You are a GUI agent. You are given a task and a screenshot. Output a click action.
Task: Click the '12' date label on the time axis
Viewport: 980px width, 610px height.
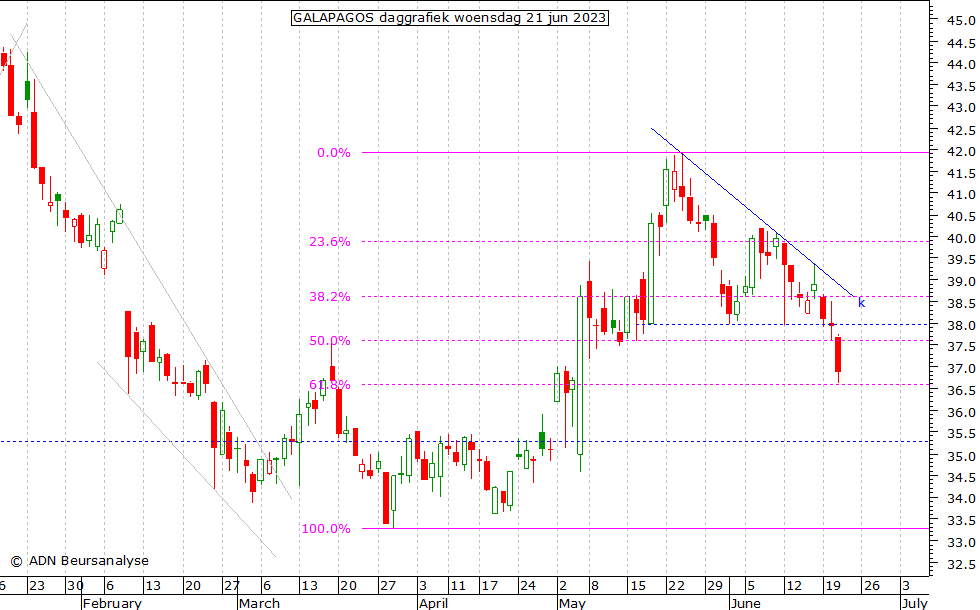794,586
